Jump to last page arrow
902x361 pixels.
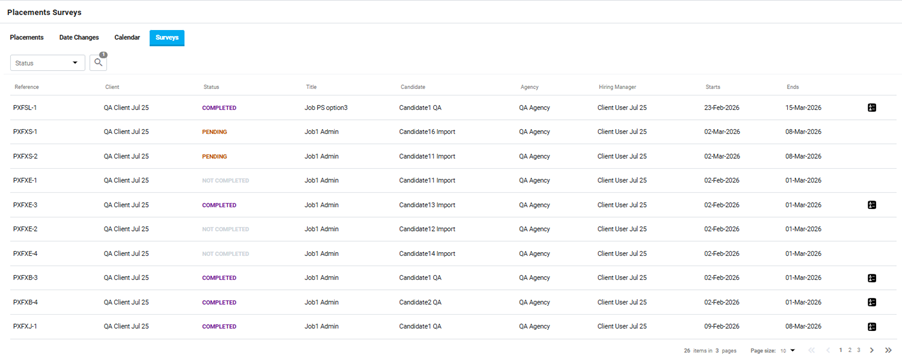click(888, 350)
